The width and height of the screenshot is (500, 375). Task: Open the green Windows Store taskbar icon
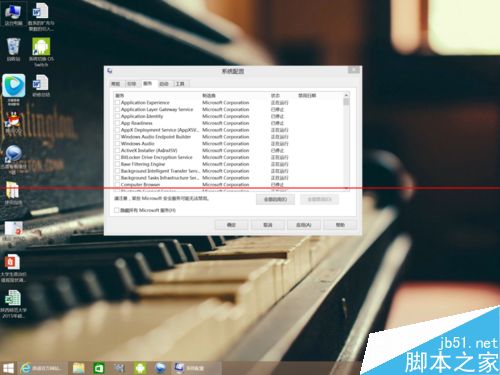(99, 368)
